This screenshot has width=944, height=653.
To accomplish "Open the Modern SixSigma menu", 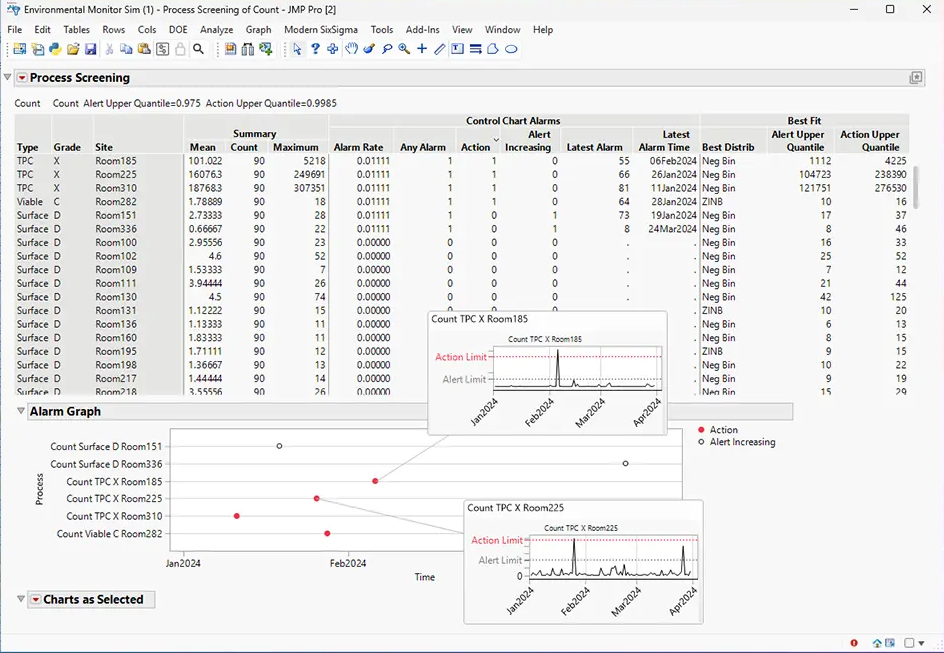I will coord(321,29).
